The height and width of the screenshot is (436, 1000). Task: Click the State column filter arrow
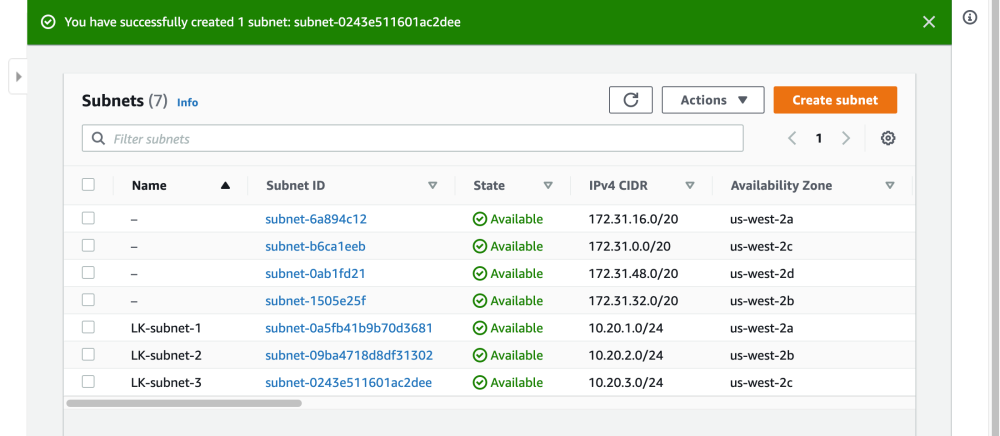[548, 185]
